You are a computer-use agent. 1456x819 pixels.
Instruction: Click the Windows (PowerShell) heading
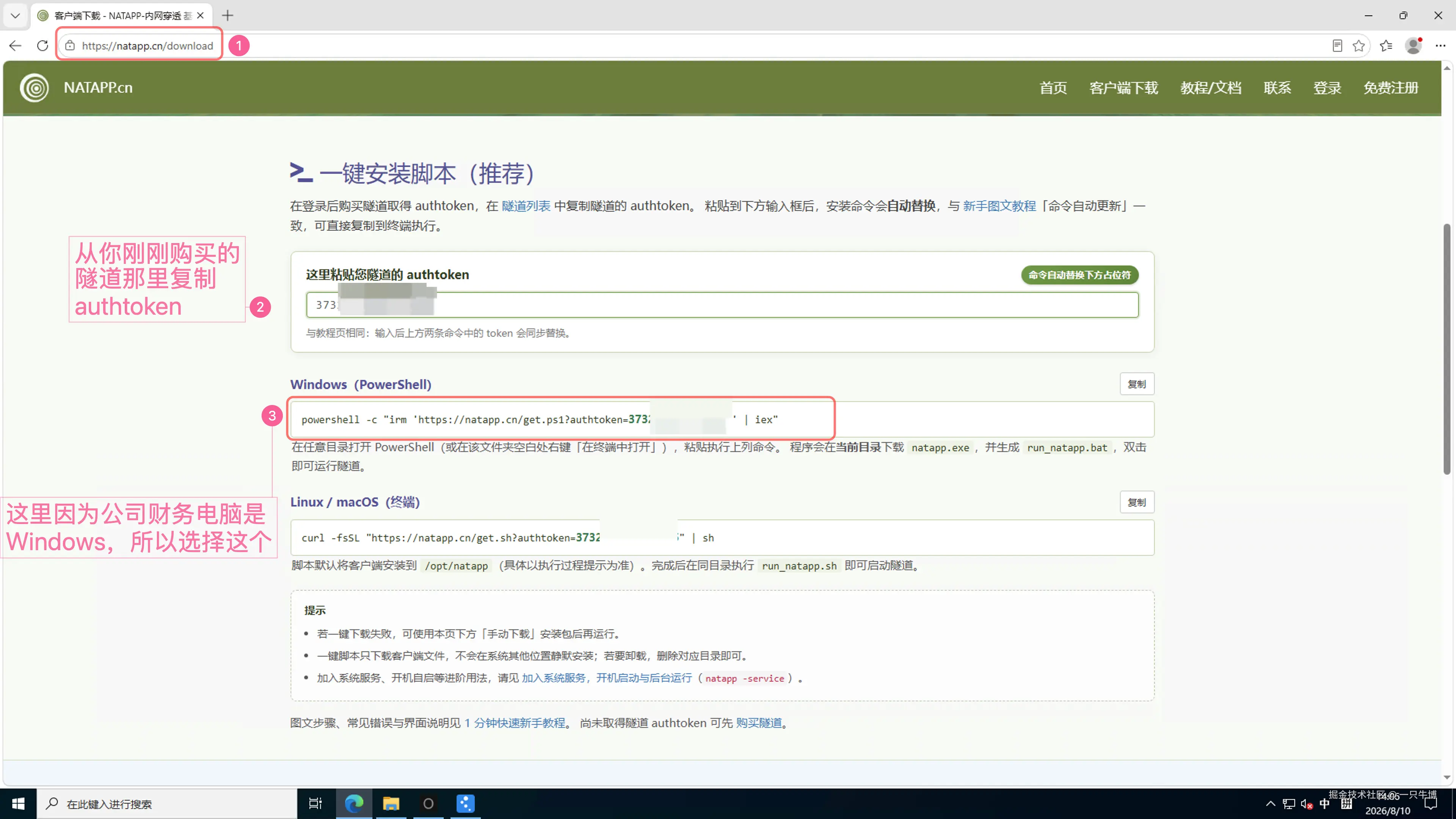[361, 384]
